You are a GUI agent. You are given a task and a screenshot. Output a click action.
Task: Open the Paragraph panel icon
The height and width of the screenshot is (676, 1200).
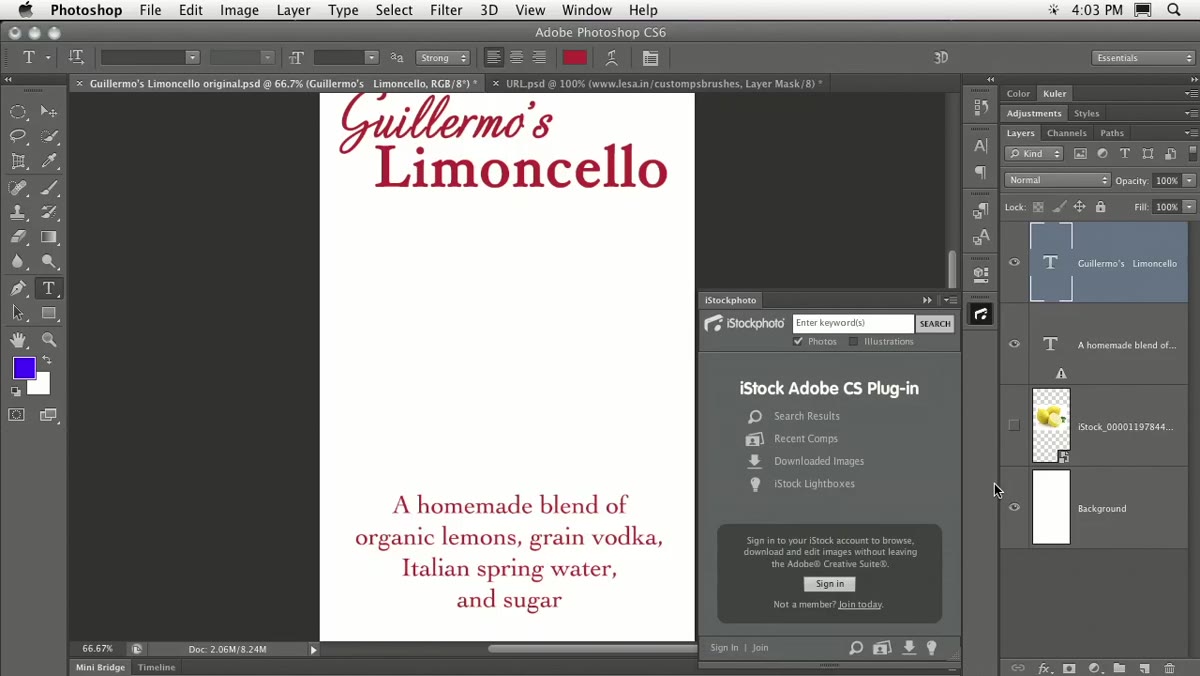[x=981, y=173]
